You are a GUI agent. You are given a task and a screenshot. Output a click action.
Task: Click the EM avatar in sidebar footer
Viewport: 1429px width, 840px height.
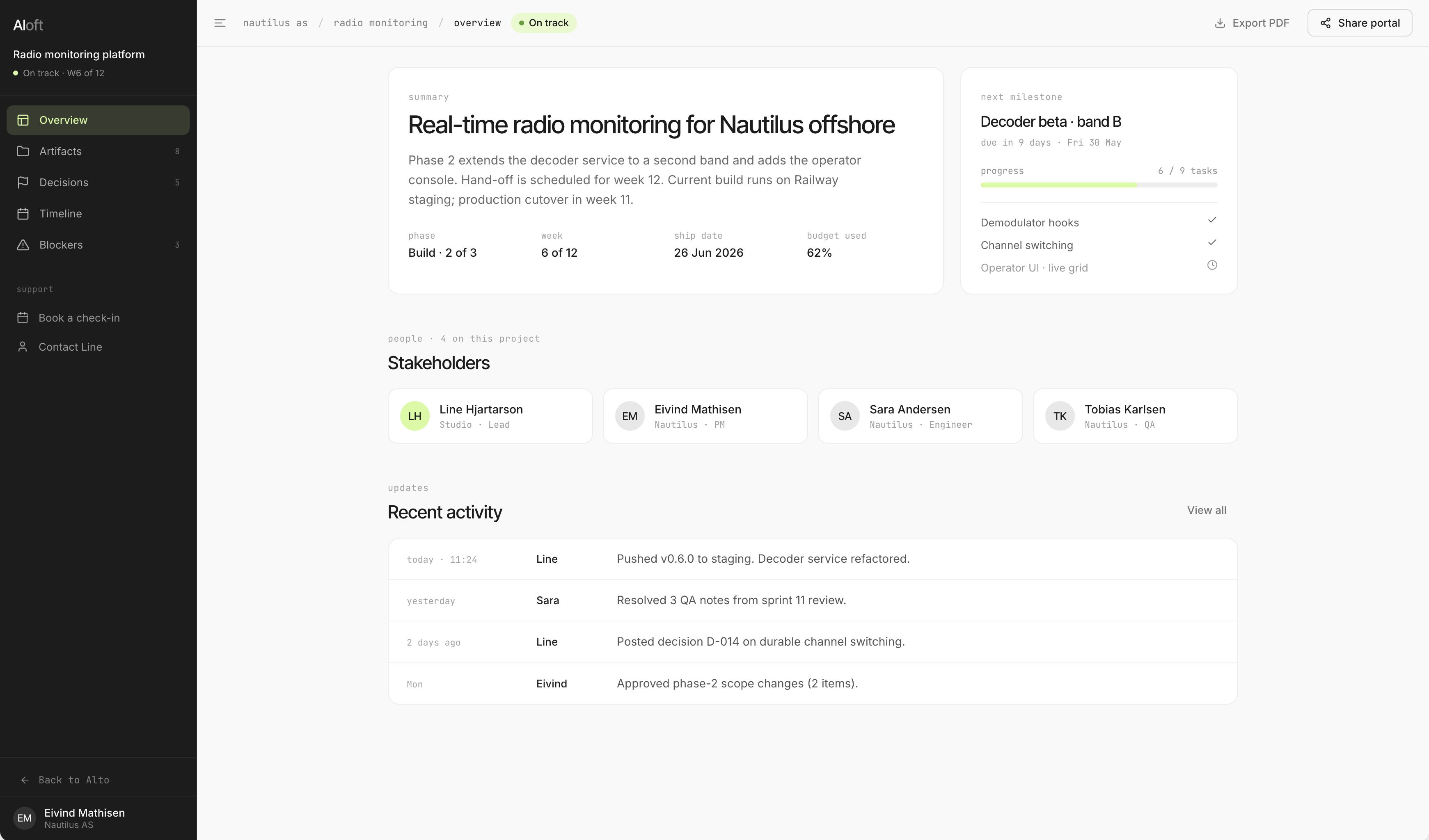24,818
